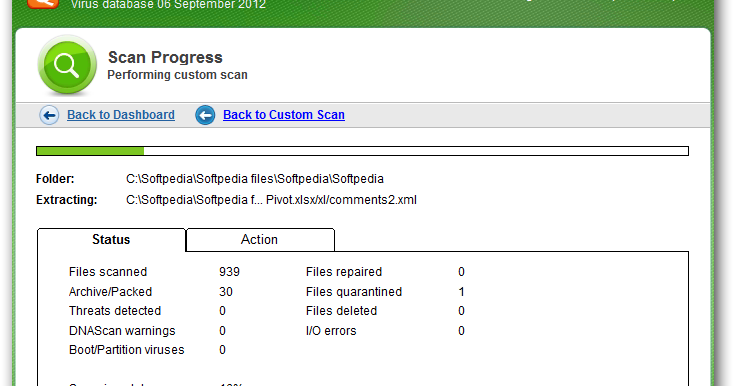Viewport: 734px width, 386px height.
Task: Click the orange logo icon in header
Action: pyautogui.click(x=43, y=4)
